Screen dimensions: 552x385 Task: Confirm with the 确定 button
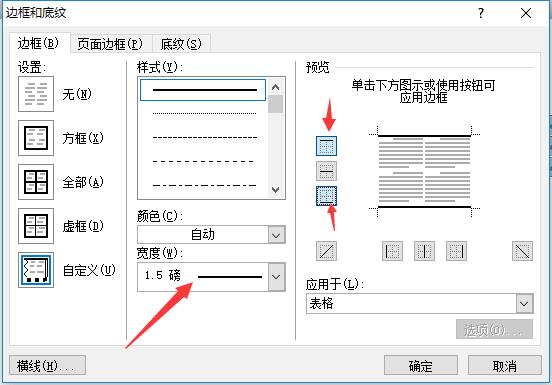tap(421, 366)
